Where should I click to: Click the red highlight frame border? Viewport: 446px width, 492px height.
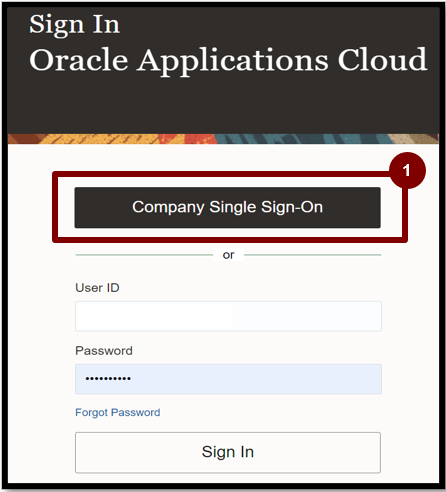tap(230, 240)
